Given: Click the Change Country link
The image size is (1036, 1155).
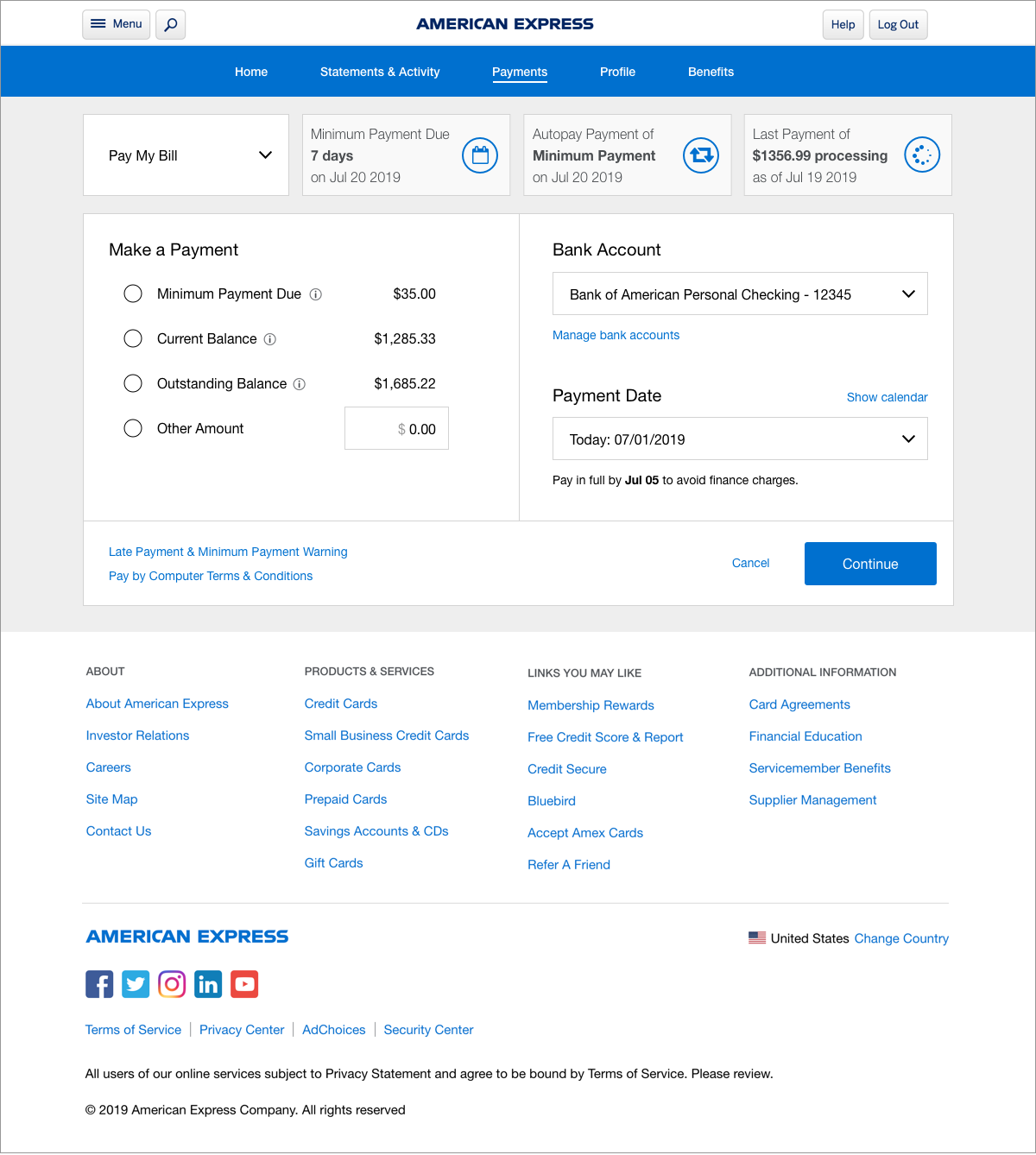Looking at the screenshot, I should click(901, 938).
